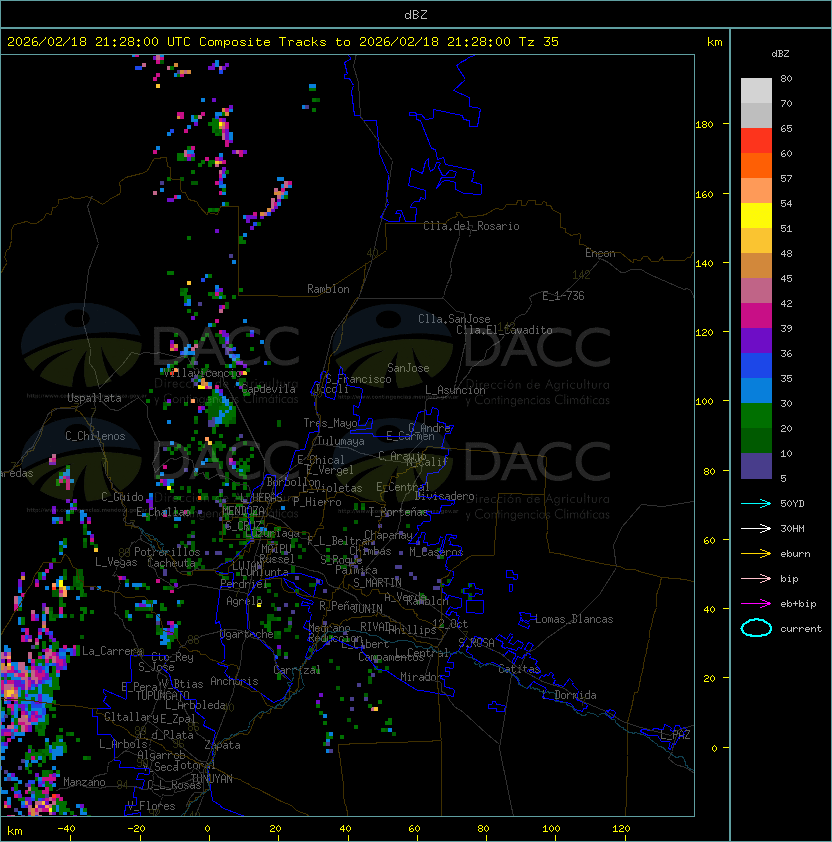The image size is (832, 842).
Task: Pick the slate 10–5 dBZ color swatch
Action: click(x=756, y=466)
